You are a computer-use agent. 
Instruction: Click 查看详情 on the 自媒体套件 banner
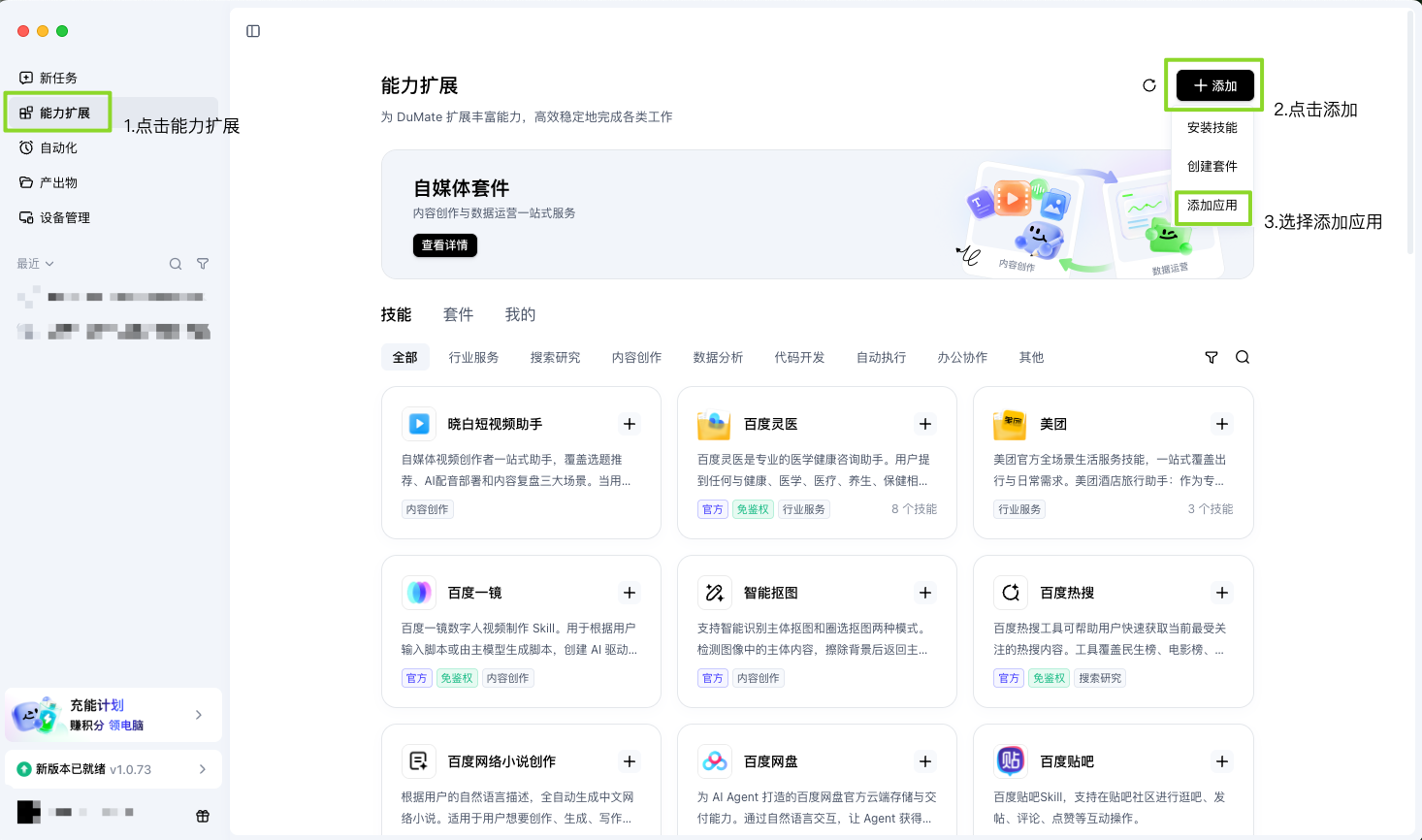click(x=445, y=245)
